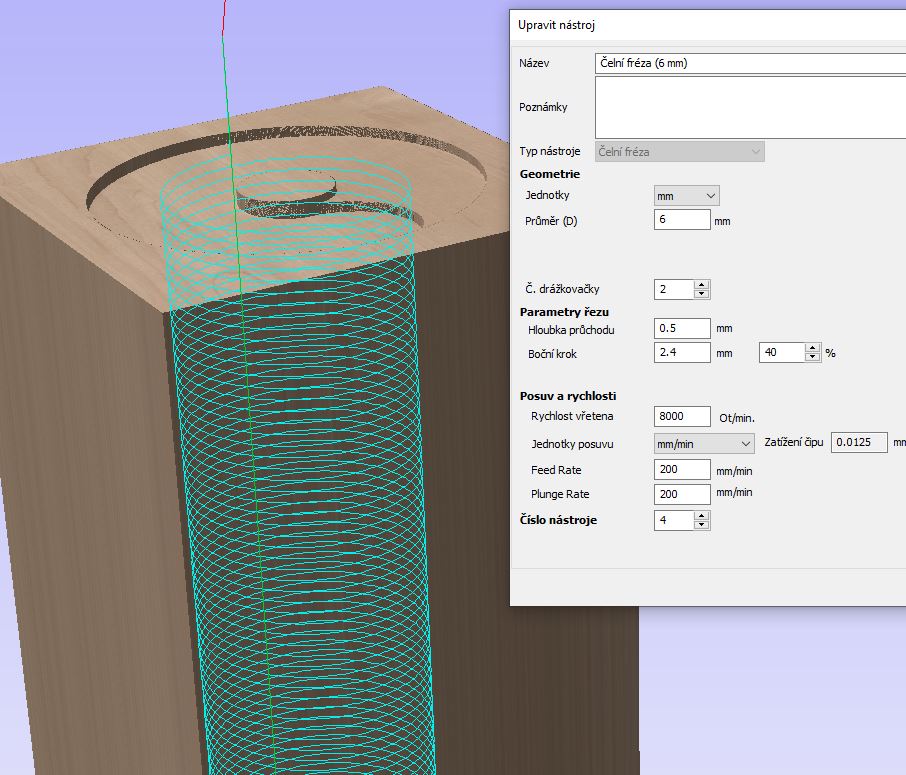This screenshot has width=906, height=775.
Task: Select the Rychlost vřetena spindle speed field
Action: point(682,416)
